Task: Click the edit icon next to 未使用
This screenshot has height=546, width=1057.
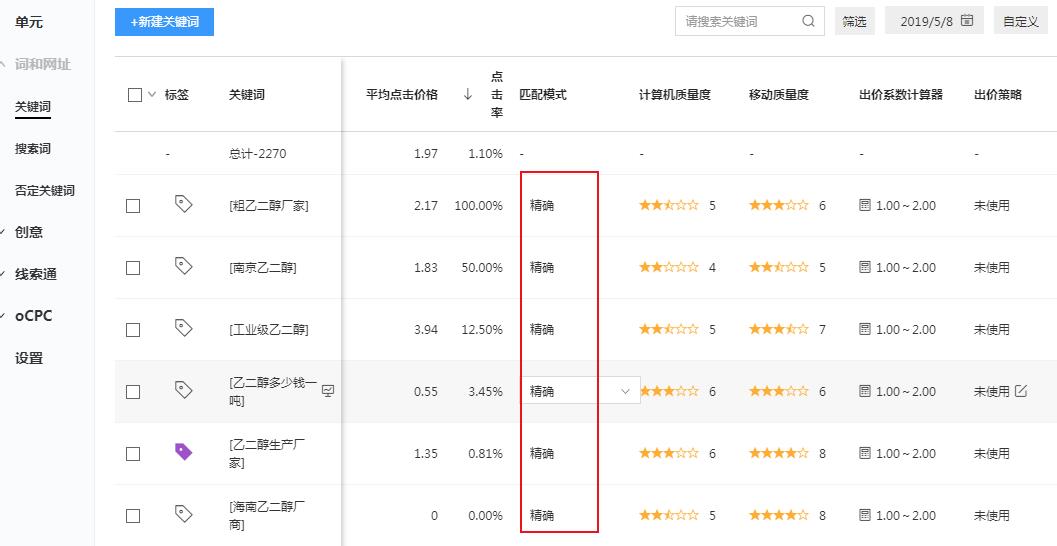Action: pyautogui.click(x=1021, y=391)
